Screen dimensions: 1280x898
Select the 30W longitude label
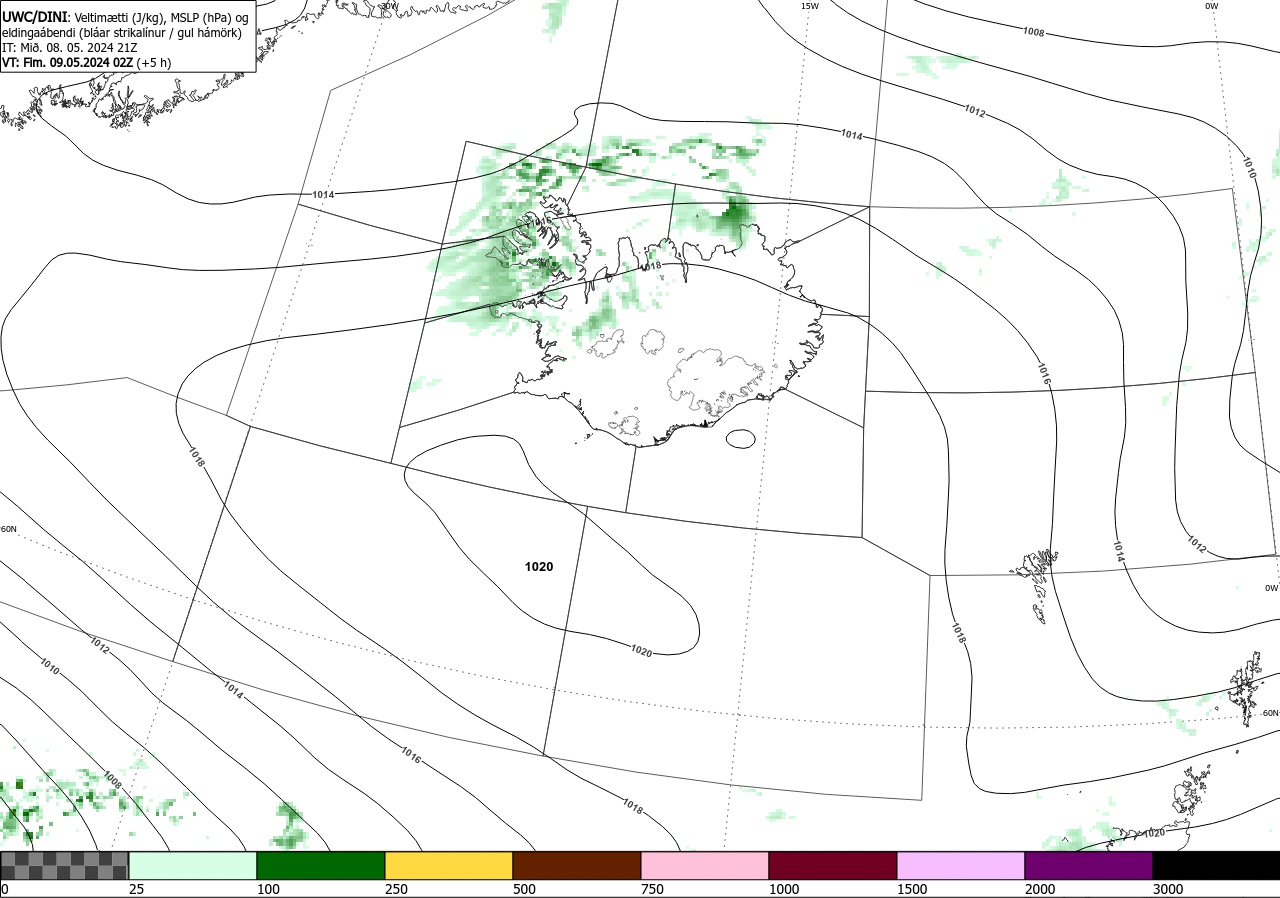(389, 6)
